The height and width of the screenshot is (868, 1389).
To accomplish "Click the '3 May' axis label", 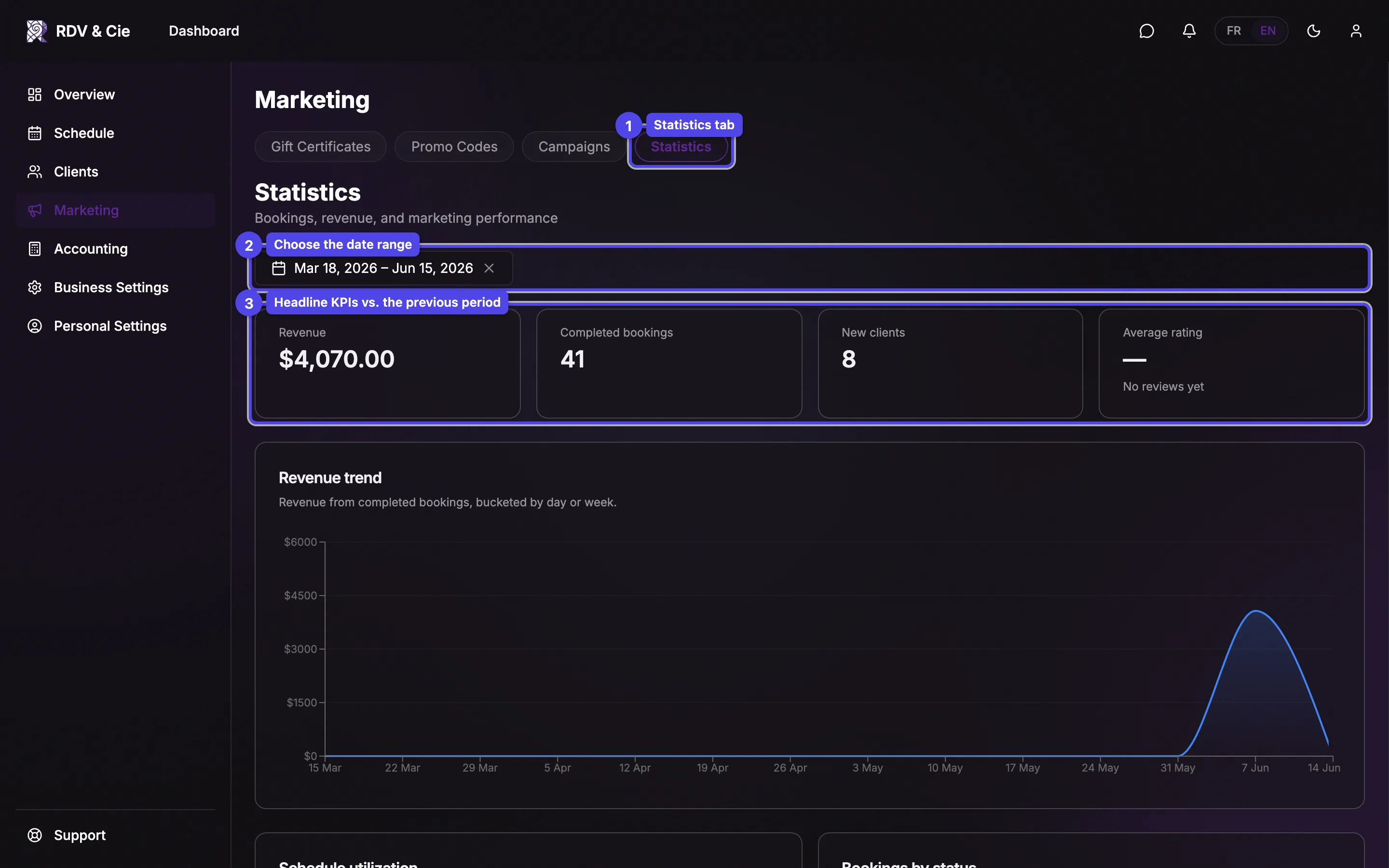I will point(867,768).
